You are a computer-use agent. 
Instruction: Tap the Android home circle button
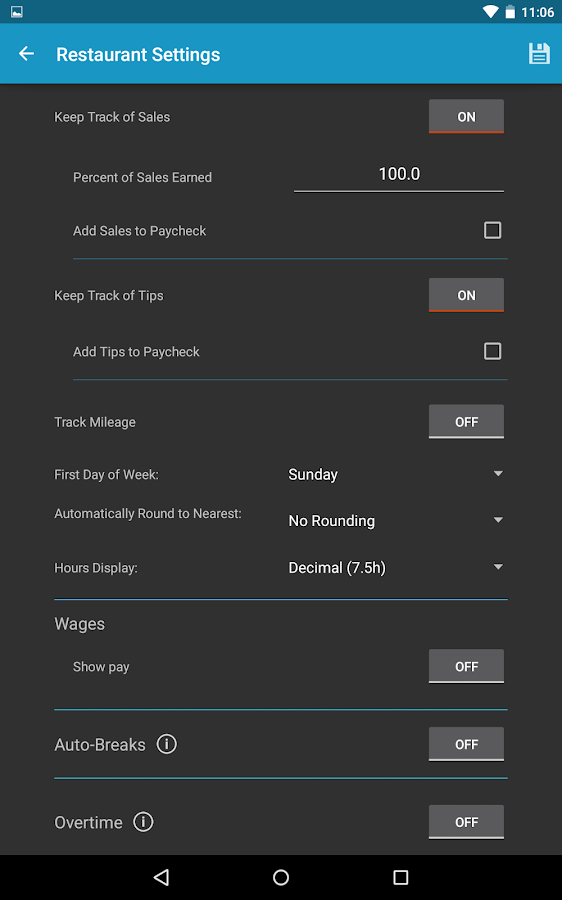click(x=281, y=877)
